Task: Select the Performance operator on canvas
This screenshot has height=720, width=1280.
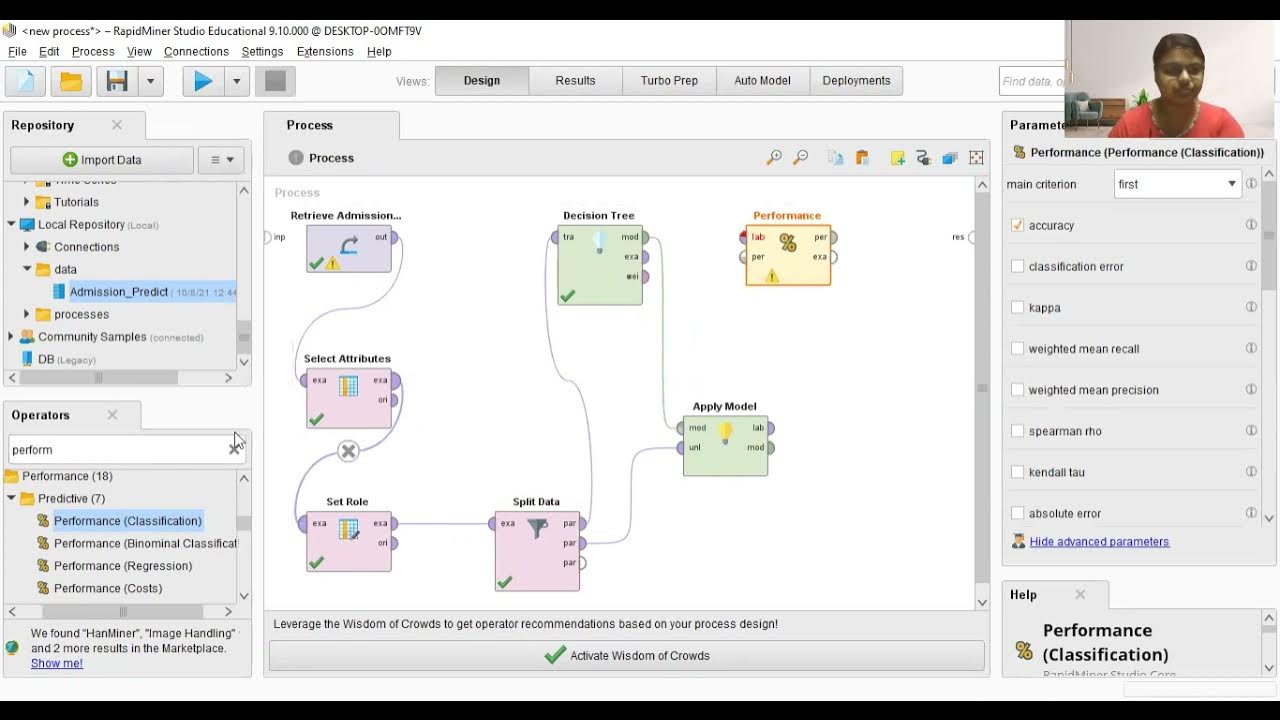Action: [x=788, y=255]
